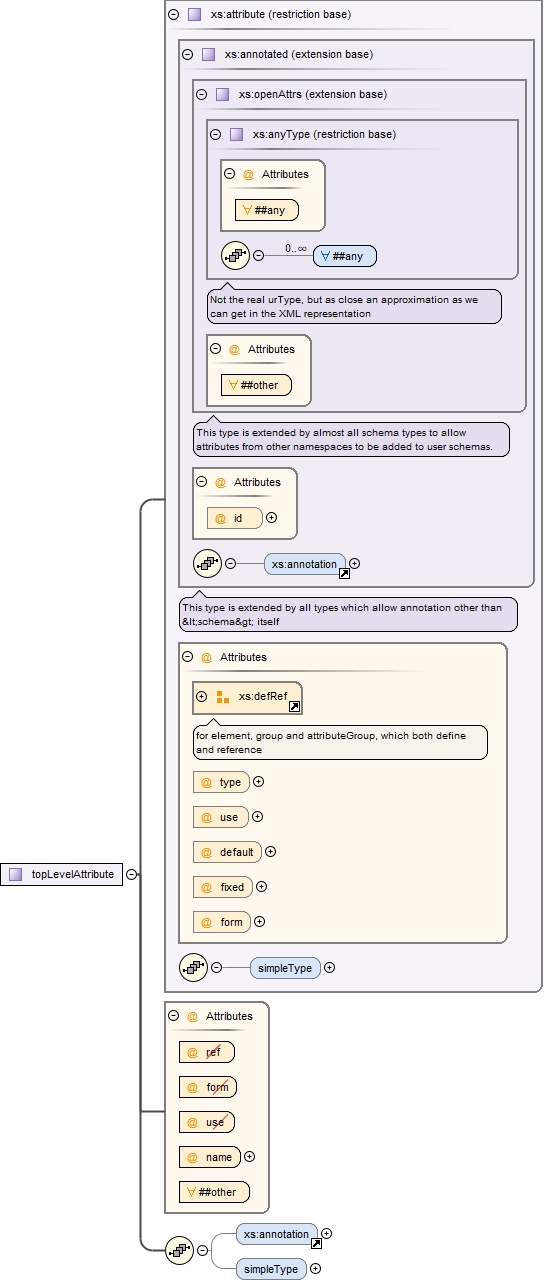
Task: Click the xs:defRef attribute group icon
Action: click(222, 697)
